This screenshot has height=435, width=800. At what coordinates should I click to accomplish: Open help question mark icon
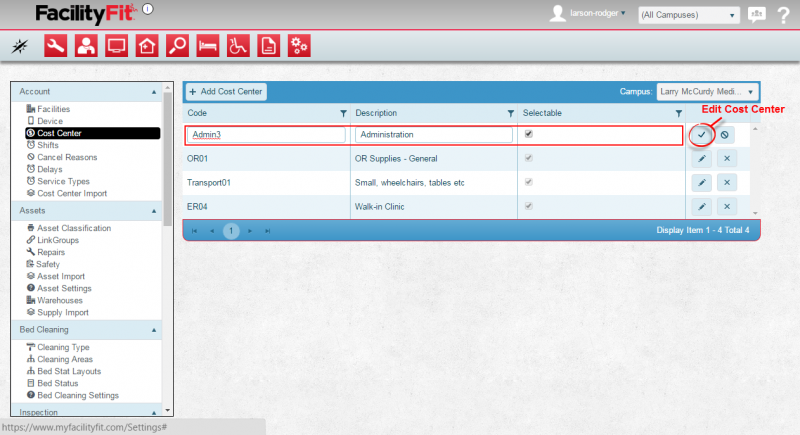point(784,15)
